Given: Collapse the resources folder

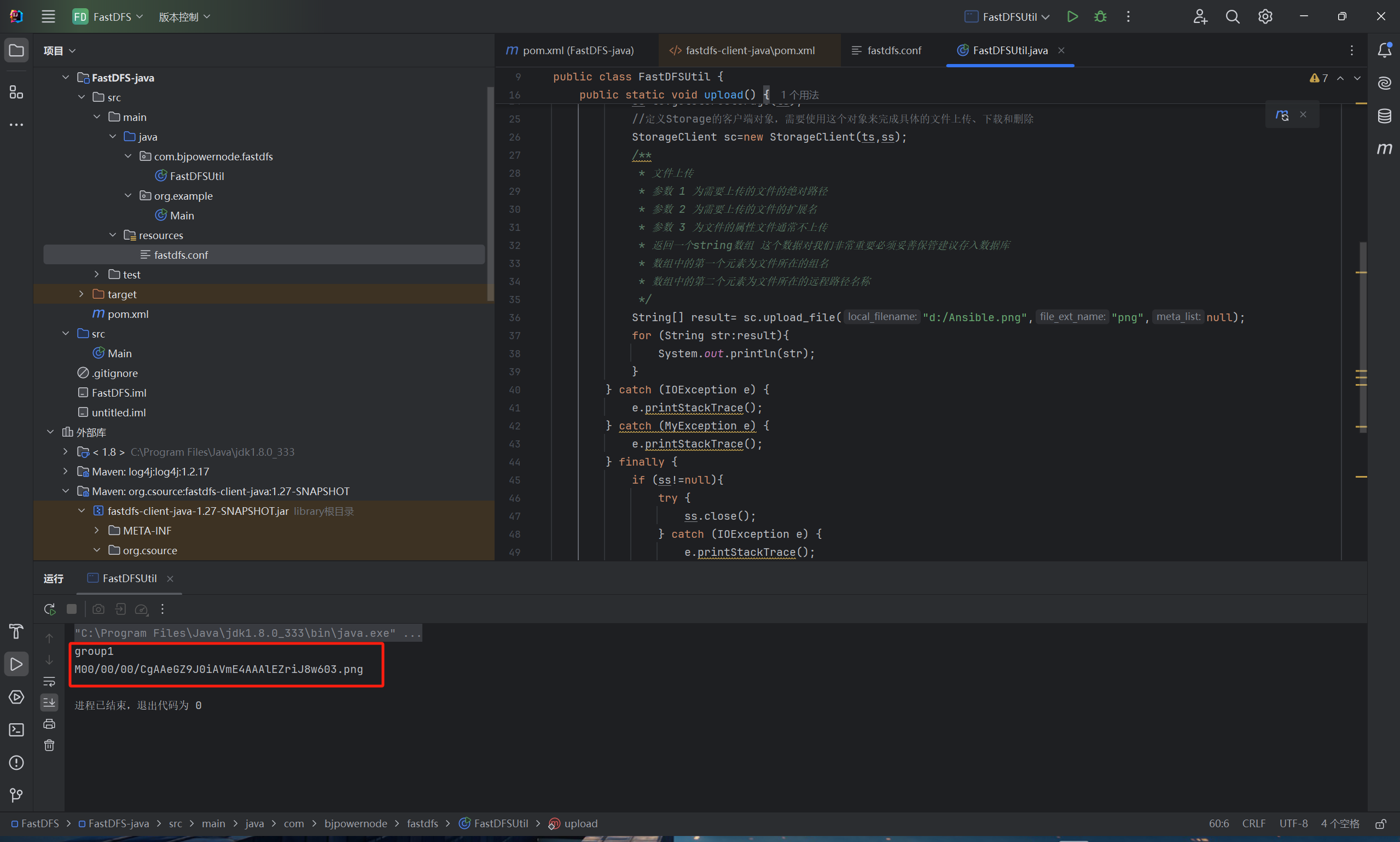Looking at the screenshot, I should [x=112, y=235].
